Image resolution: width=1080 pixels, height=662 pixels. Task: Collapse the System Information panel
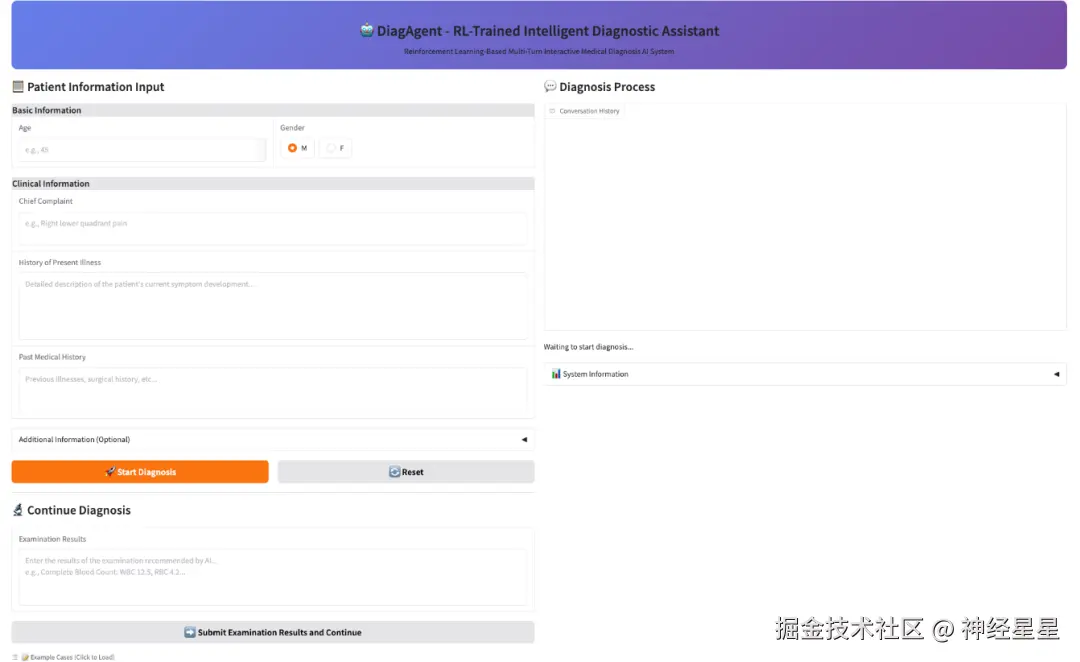click(x=1056, y=373)
